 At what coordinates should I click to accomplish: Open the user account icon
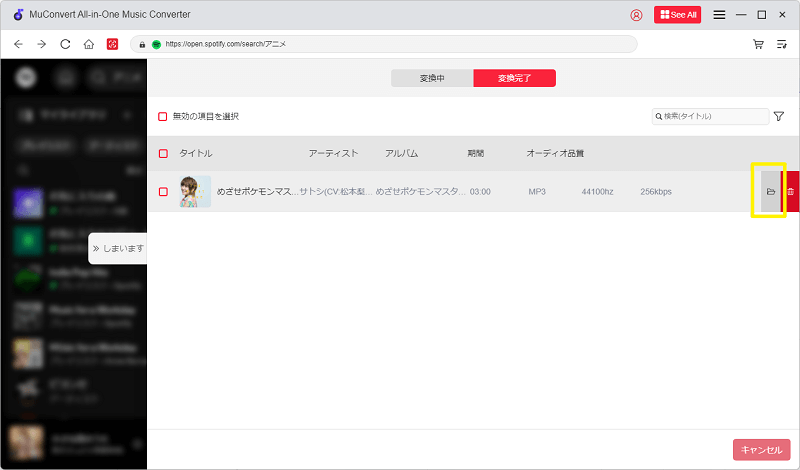coord(636,15)
